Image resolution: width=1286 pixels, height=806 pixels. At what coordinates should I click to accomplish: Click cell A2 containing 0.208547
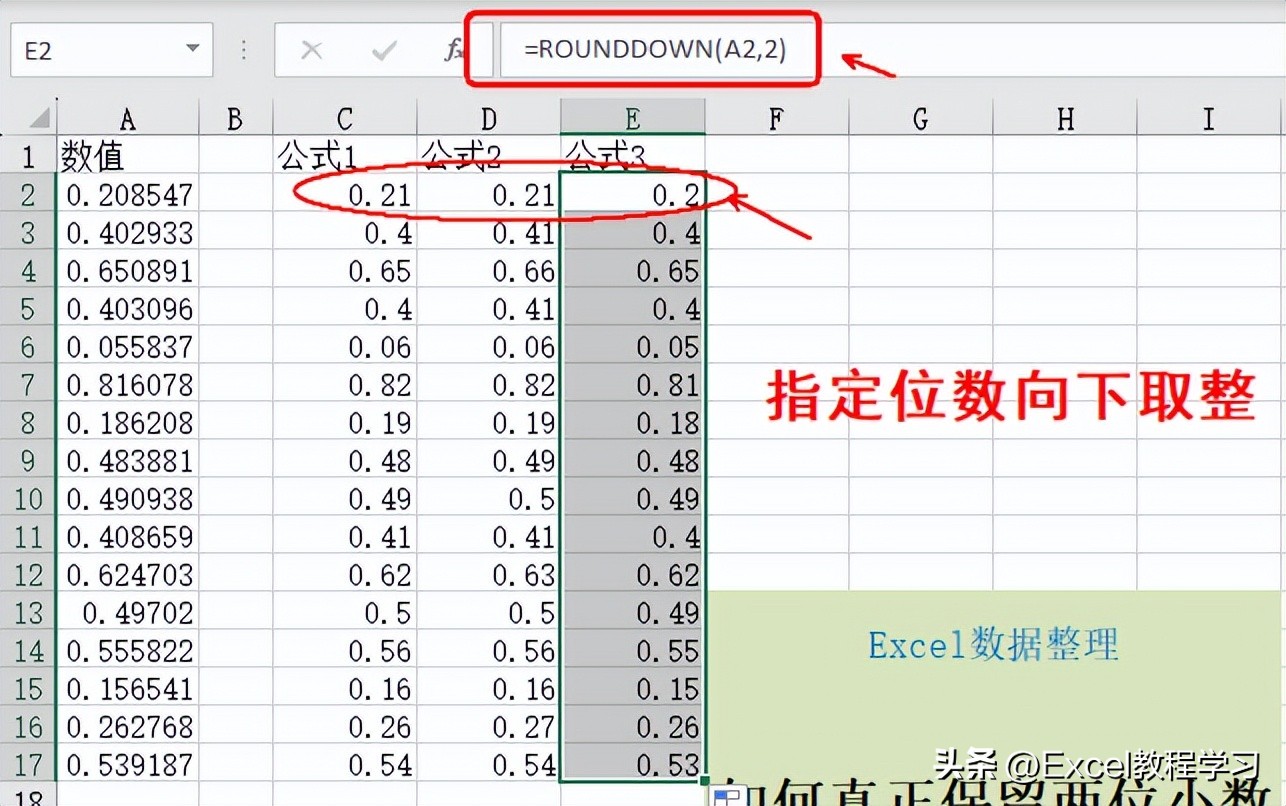(x=127, y=194)
